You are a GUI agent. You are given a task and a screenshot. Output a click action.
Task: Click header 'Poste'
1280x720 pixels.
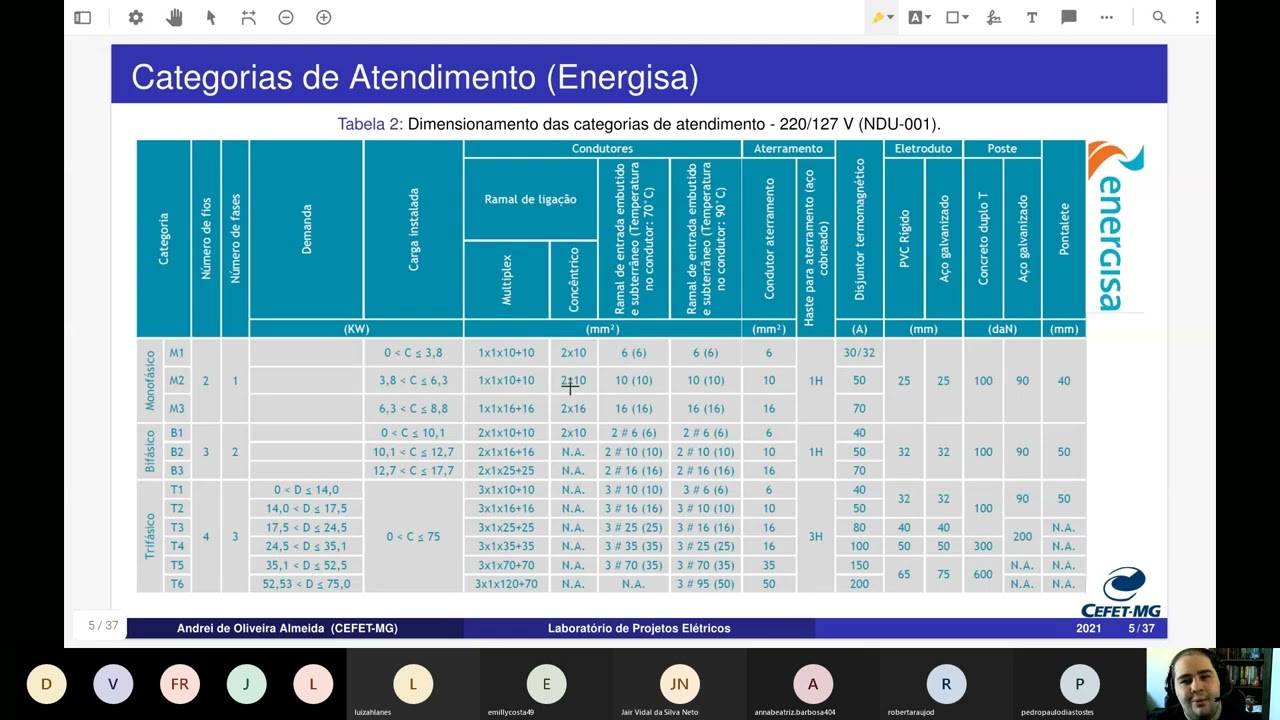pos(1002,148)
